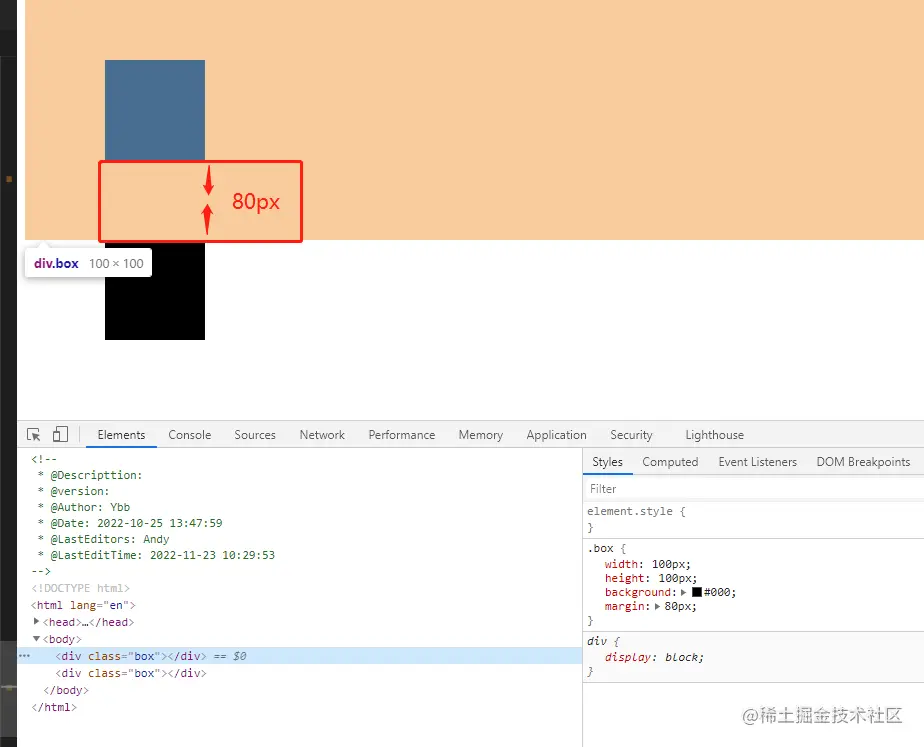Click the .box selector in Styles
924x747 pixels.
600,548
